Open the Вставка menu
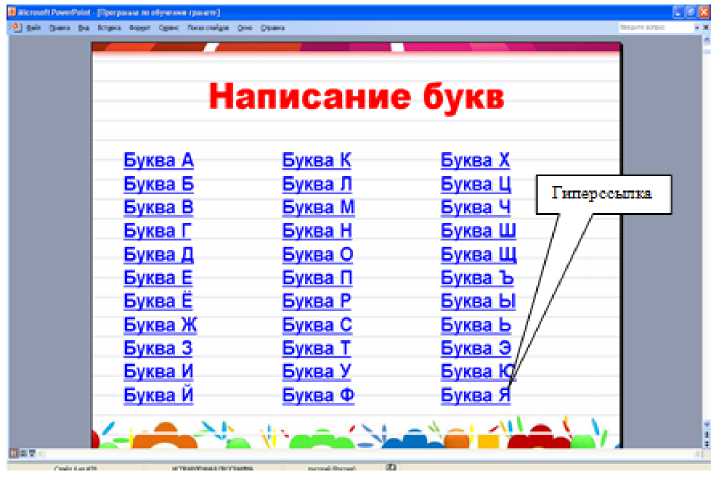 pos(109,28)
